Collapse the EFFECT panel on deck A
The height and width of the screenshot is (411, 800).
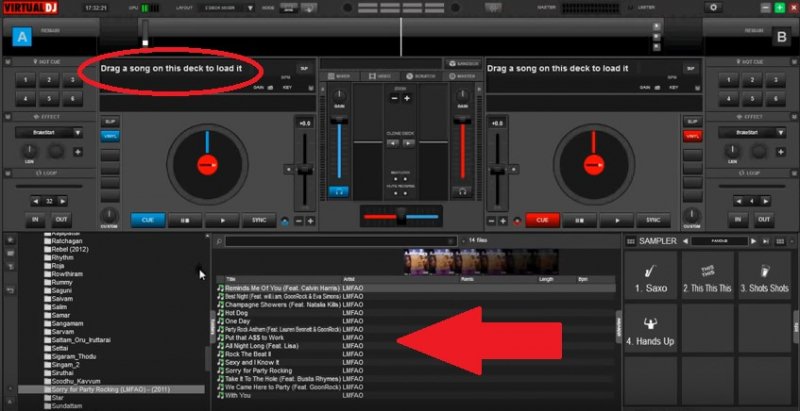tap(9, 117)
